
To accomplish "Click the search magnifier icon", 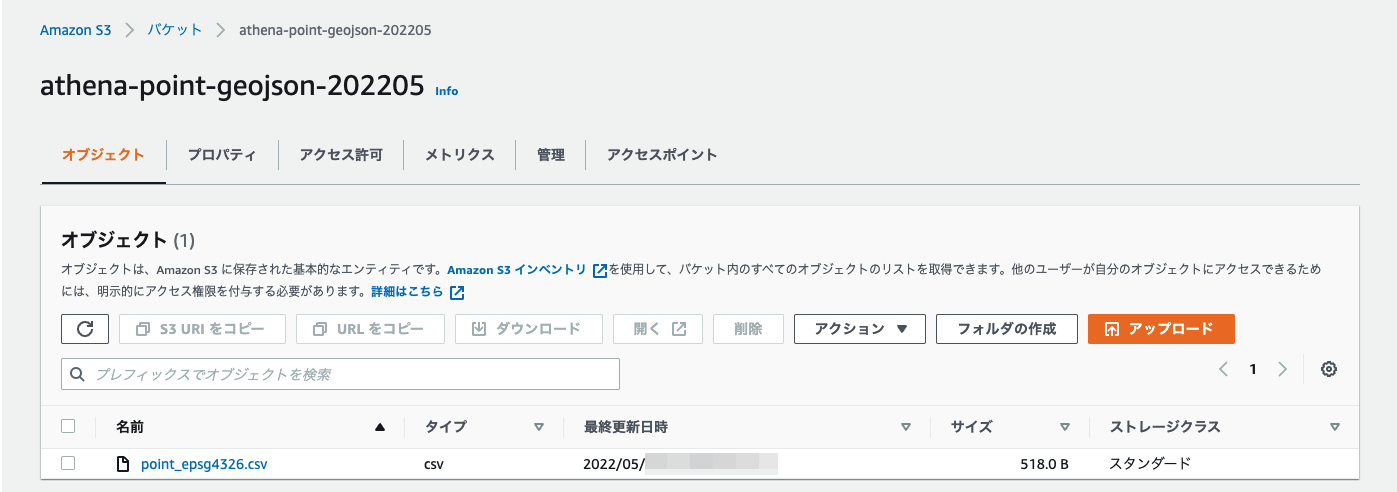I will (x=78, y=374).
